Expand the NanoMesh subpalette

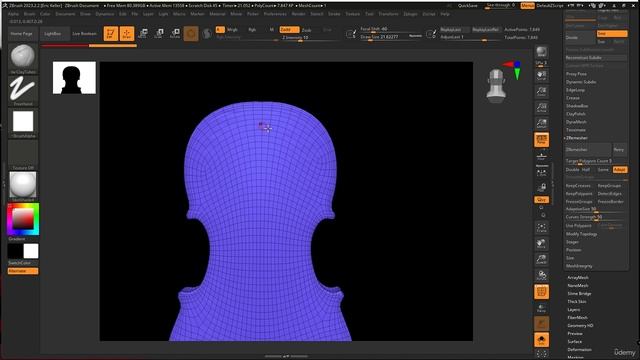[578, 286]
